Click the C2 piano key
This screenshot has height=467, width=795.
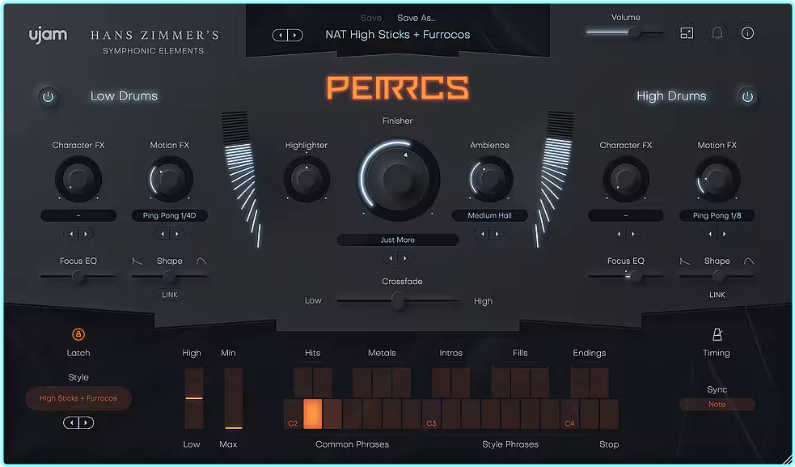click(293, 414)
